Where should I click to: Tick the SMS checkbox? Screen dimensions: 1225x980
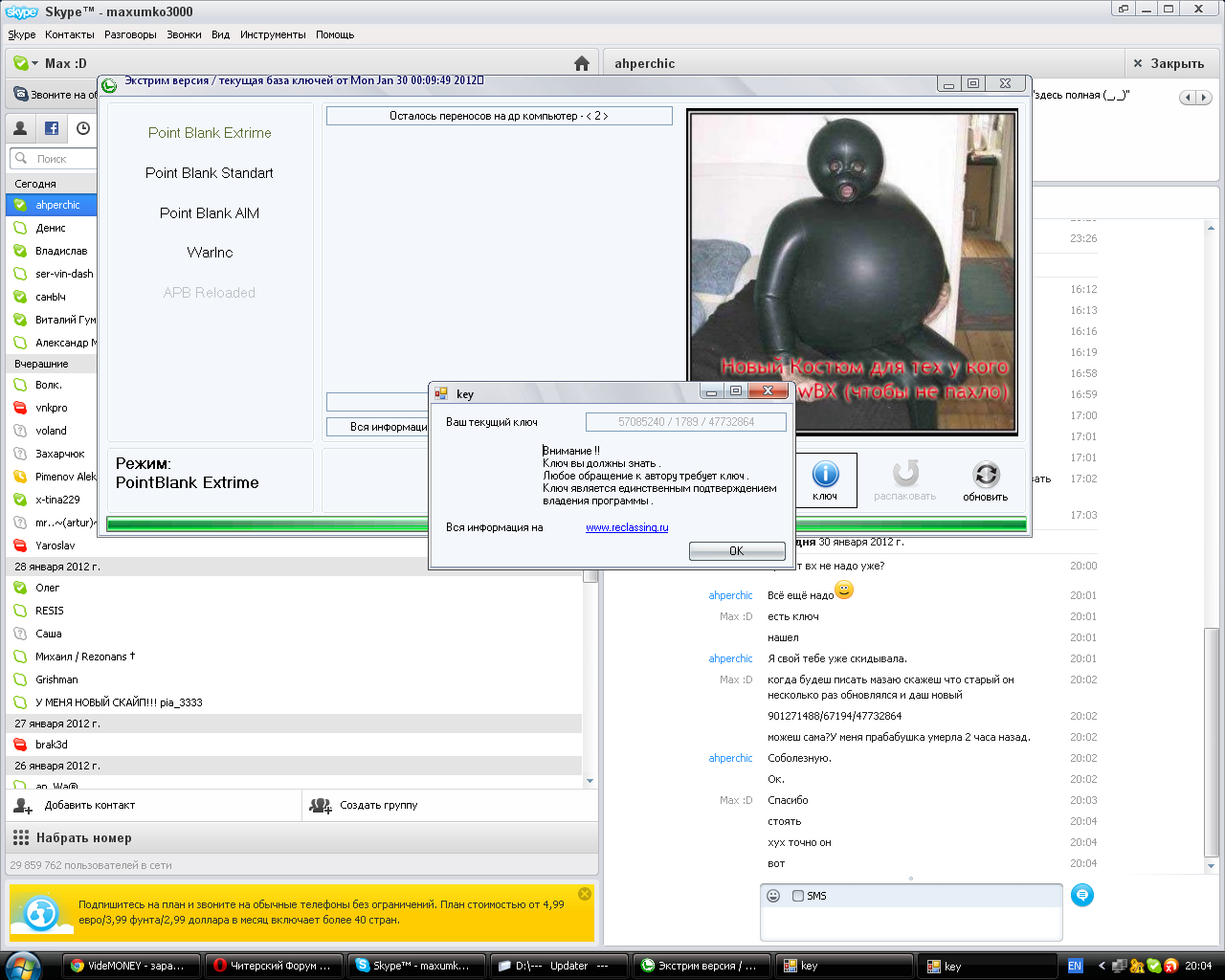[x=798, y=896]
